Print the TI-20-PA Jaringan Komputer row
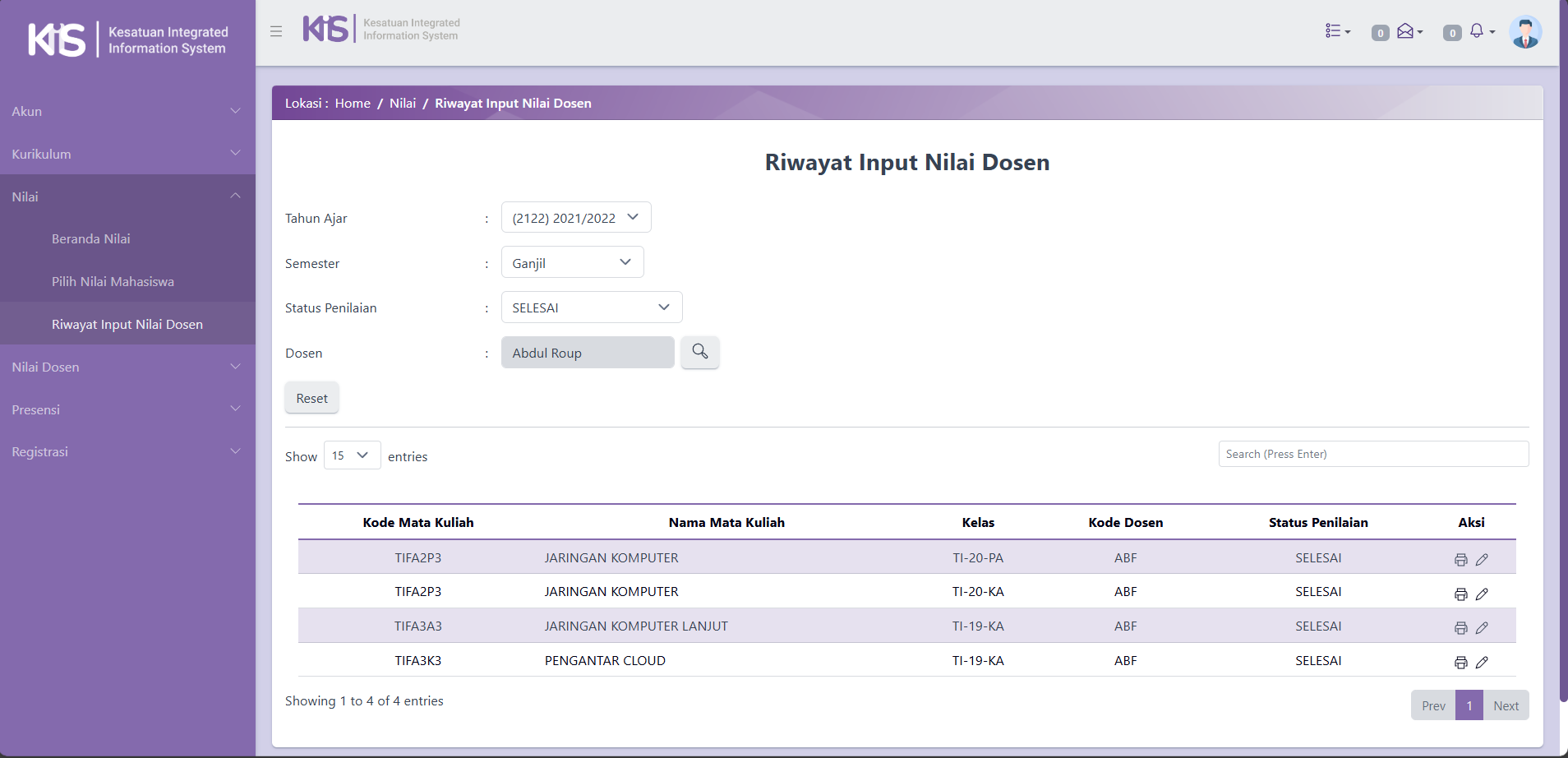Viewport: 1568px width, 758px height. click(x=1460, y=560)
